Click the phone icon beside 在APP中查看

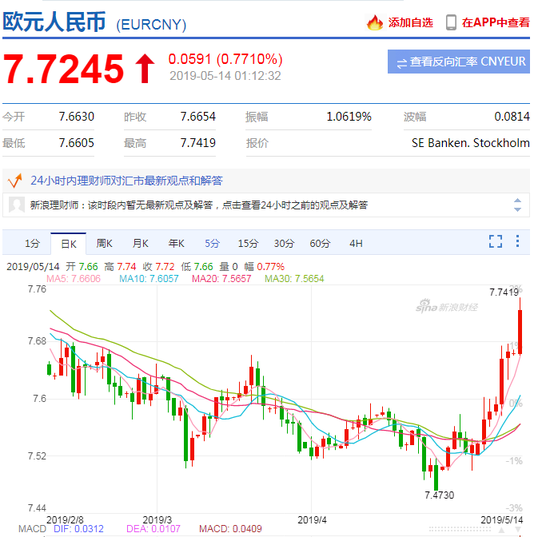click(x=451, y=22)
